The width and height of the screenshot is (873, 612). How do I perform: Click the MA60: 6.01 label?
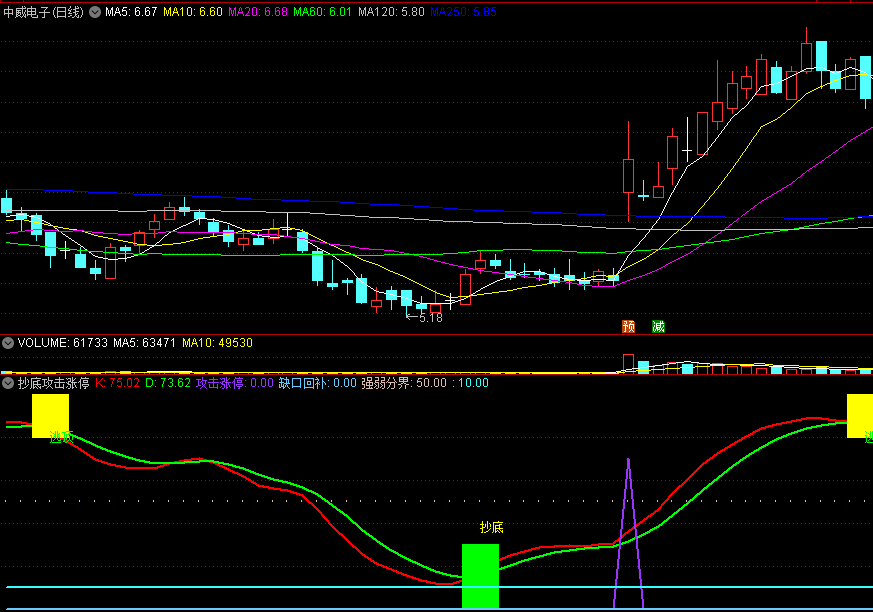pyautogui.click(x=322, y=12)
